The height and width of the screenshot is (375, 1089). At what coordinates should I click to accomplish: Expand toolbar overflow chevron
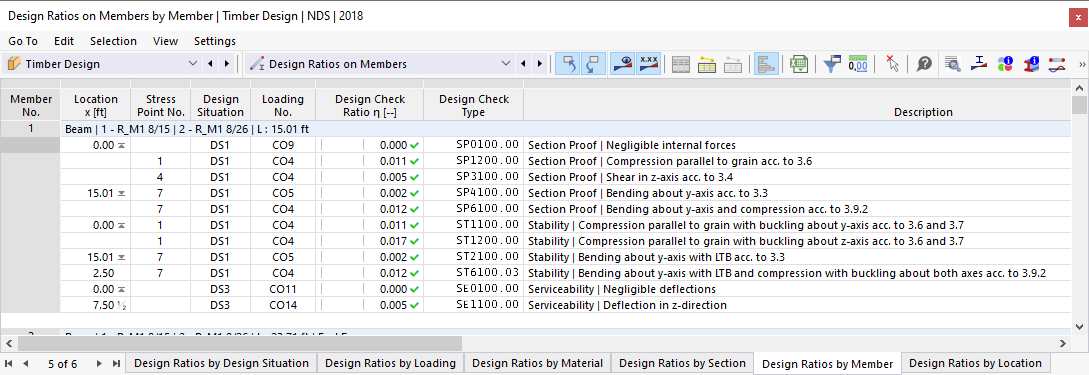1081,64
